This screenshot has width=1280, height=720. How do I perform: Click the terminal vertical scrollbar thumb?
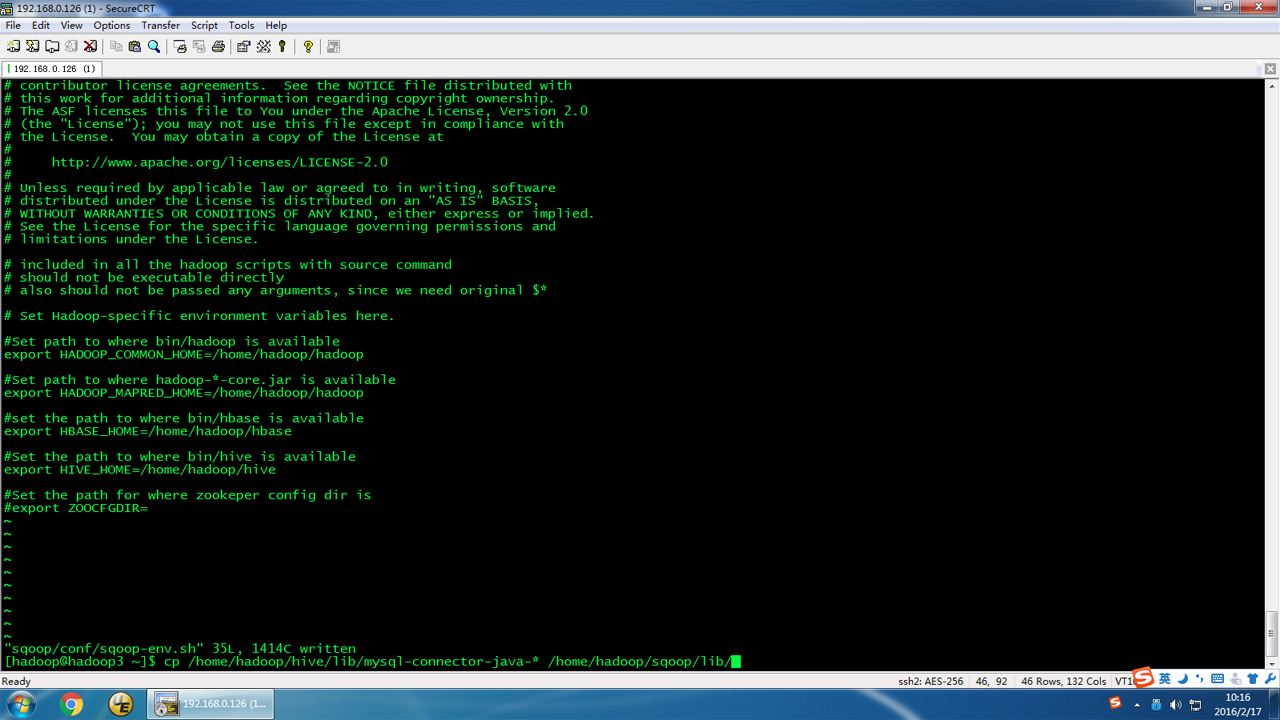click(x=1272, y=632)
